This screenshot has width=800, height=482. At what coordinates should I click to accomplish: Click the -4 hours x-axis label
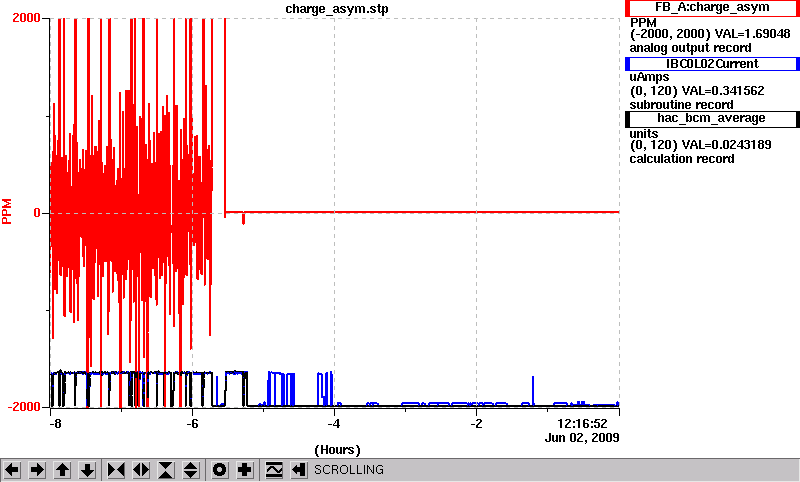tap(334, 424)
